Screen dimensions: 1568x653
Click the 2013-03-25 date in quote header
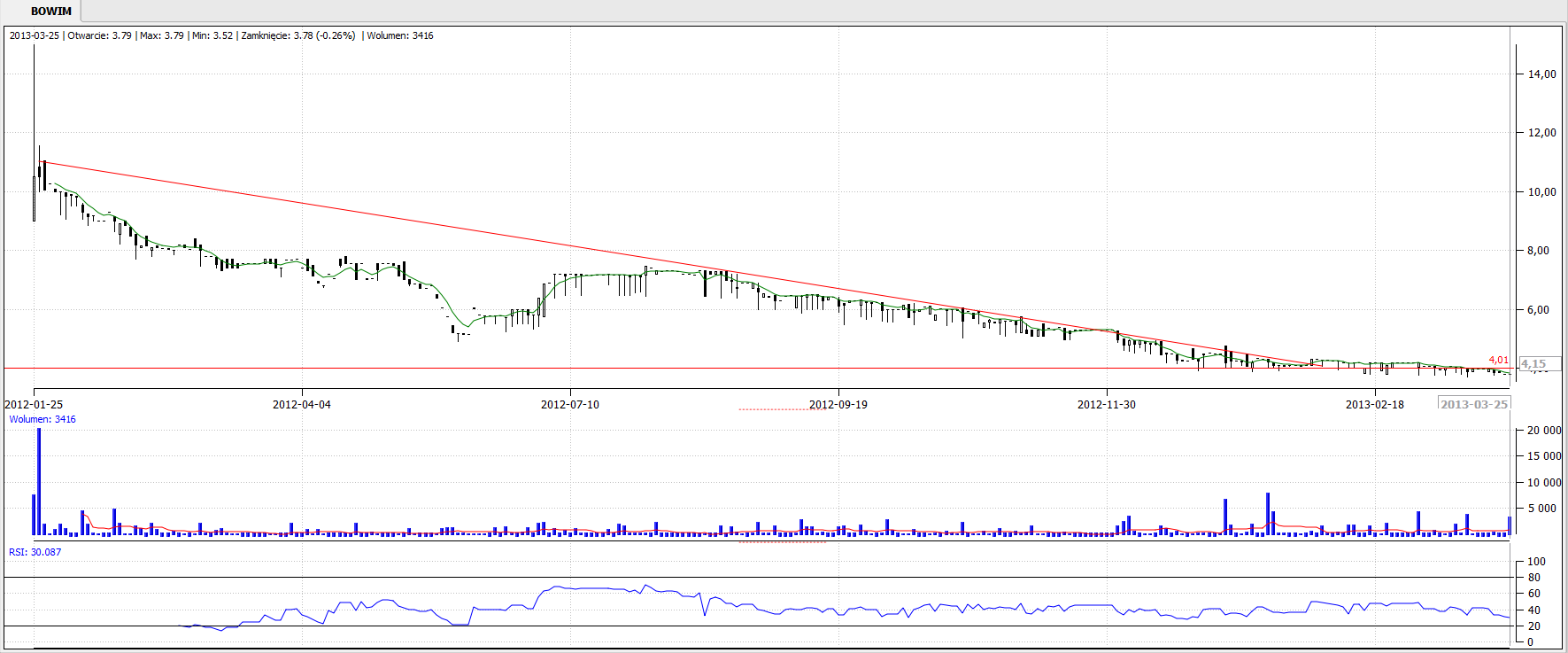[x=35, y=36]
